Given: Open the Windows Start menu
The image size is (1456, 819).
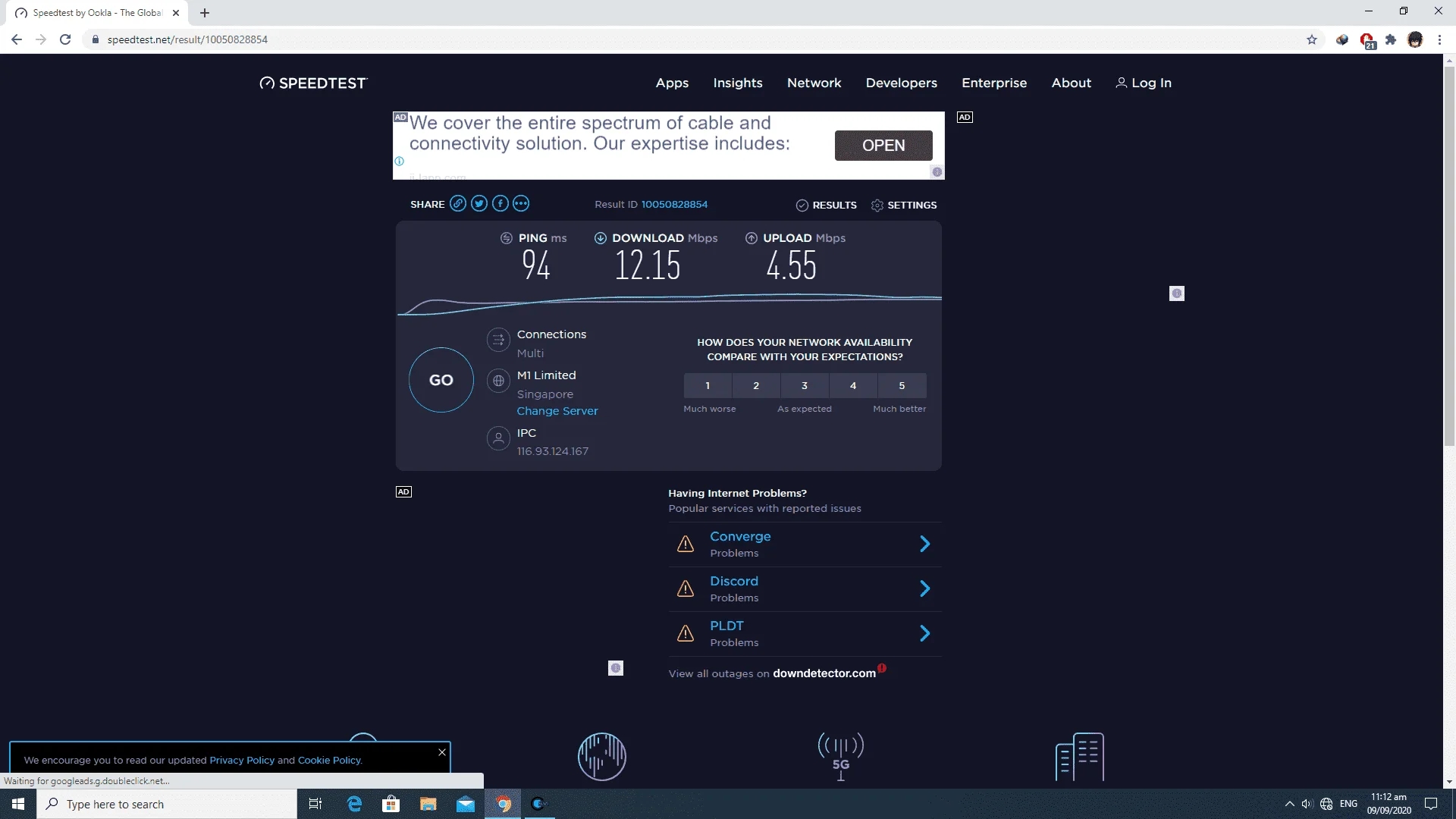Looking at the screenshot, I should 18,804.
